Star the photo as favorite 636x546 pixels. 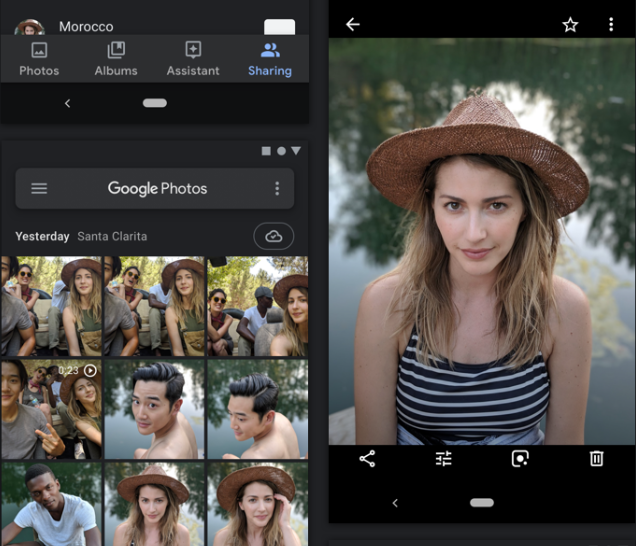[570, 24]
